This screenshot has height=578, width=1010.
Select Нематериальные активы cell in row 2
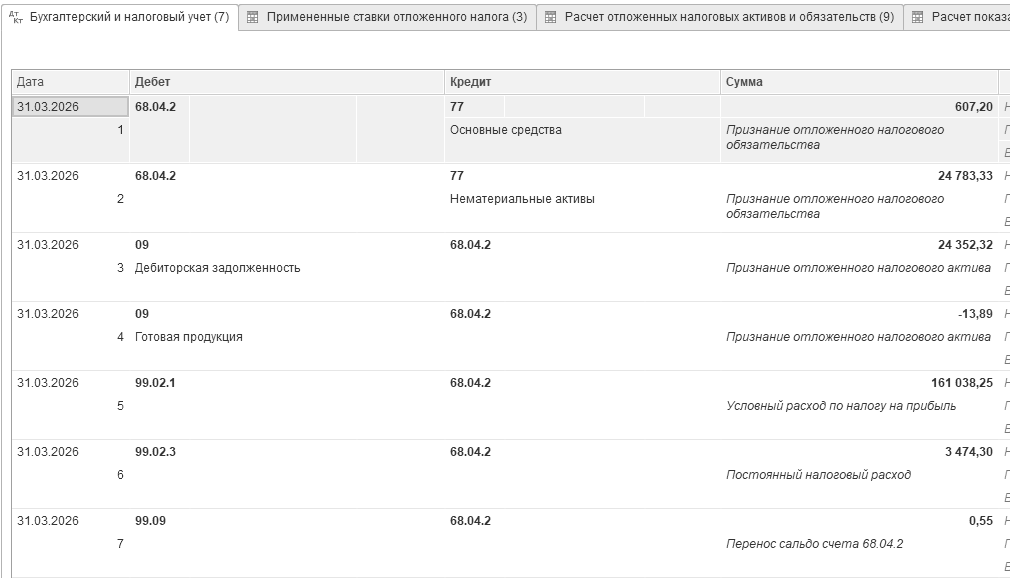tap(522, 199)
